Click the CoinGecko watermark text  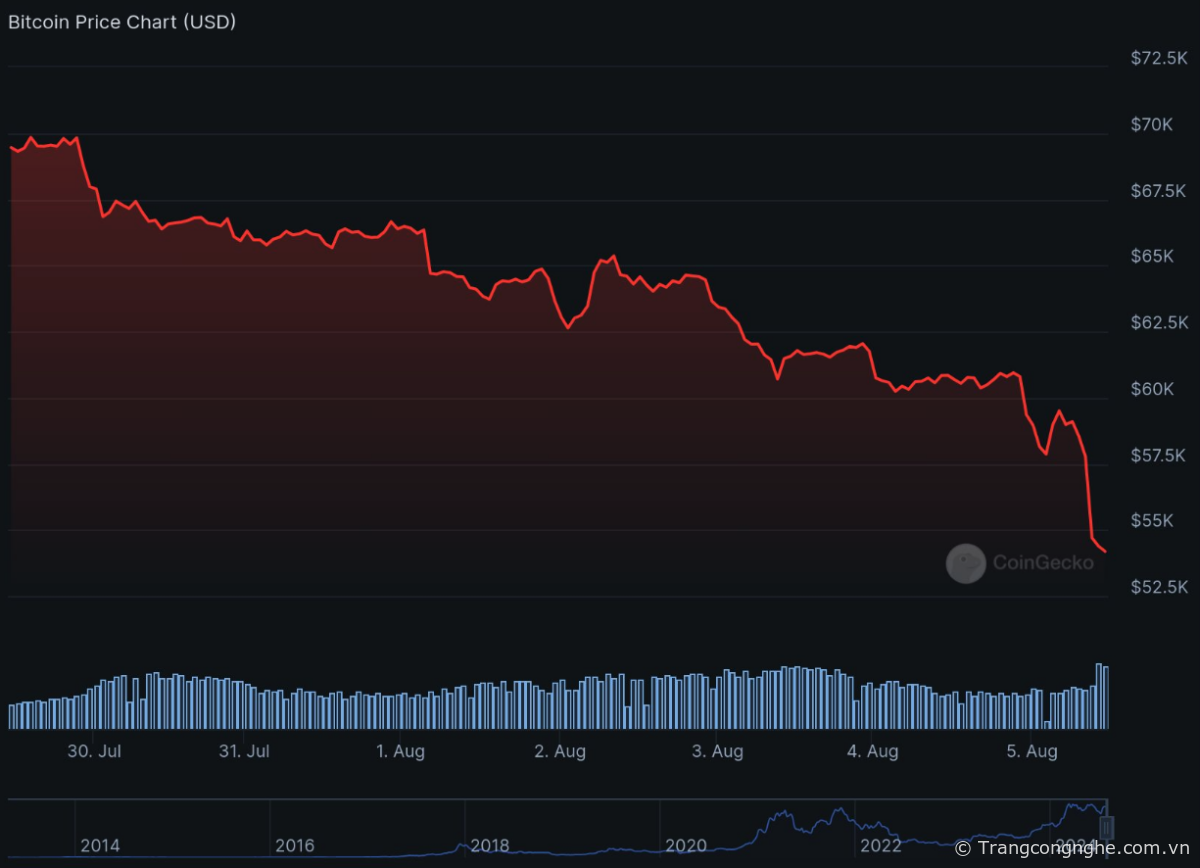tap(1043, 563)
